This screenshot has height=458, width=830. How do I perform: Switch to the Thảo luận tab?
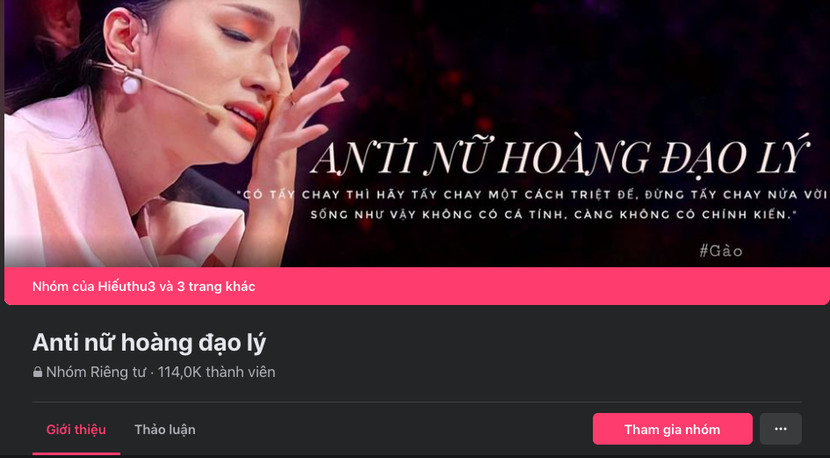(165, 429)
